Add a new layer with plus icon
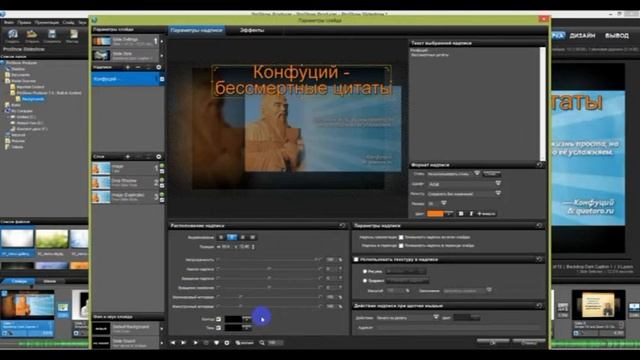This screenshot has height=360, width=640. coord(128,156)
